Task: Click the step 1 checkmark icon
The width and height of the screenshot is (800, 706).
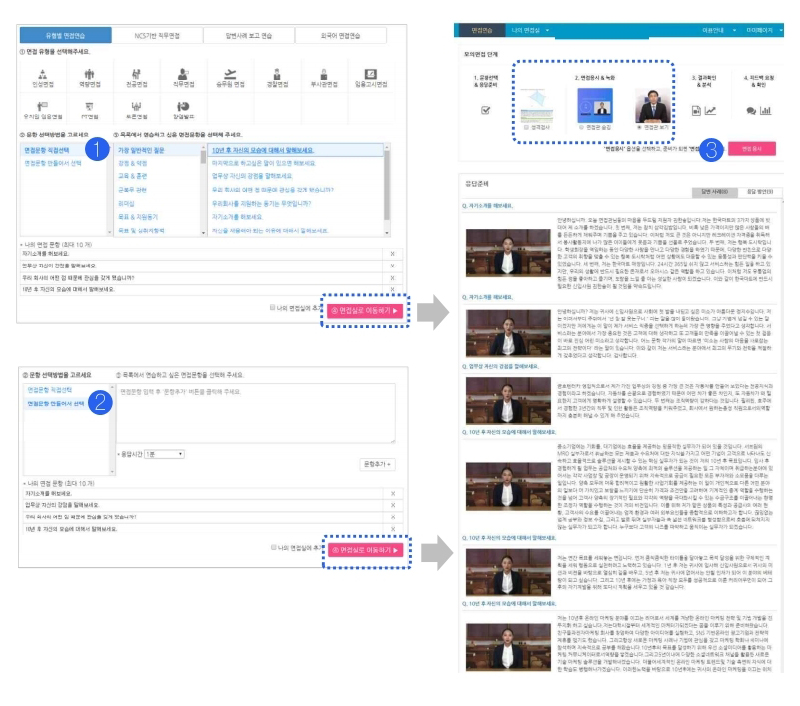Action: [x=485, y=110]
